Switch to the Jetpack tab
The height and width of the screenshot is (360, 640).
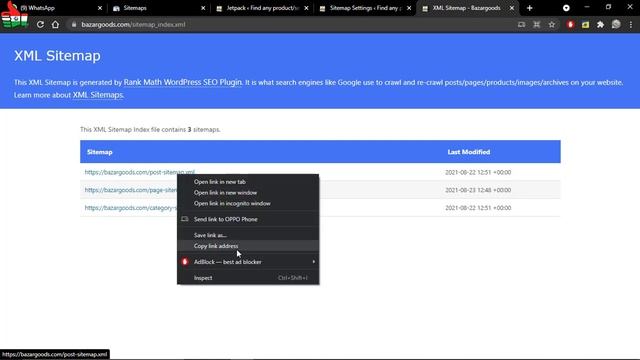click(x=262, y=8)
